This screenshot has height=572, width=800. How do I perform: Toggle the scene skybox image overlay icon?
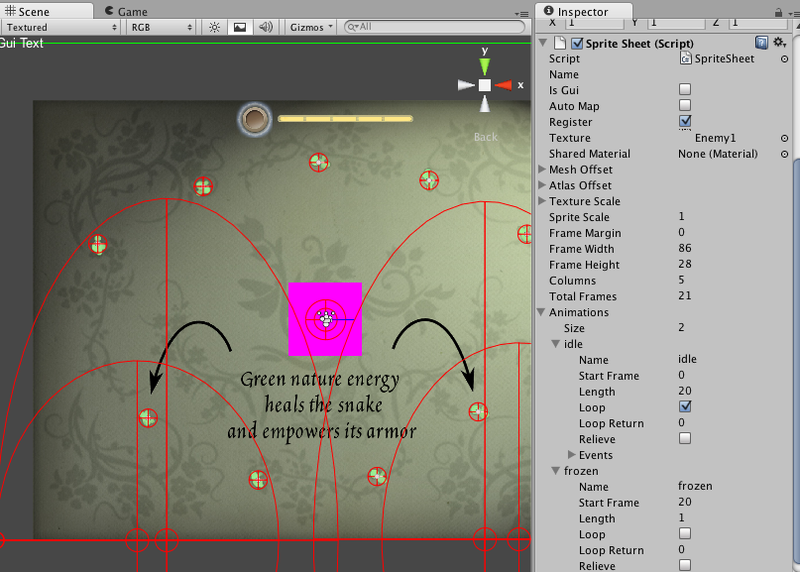240,27
